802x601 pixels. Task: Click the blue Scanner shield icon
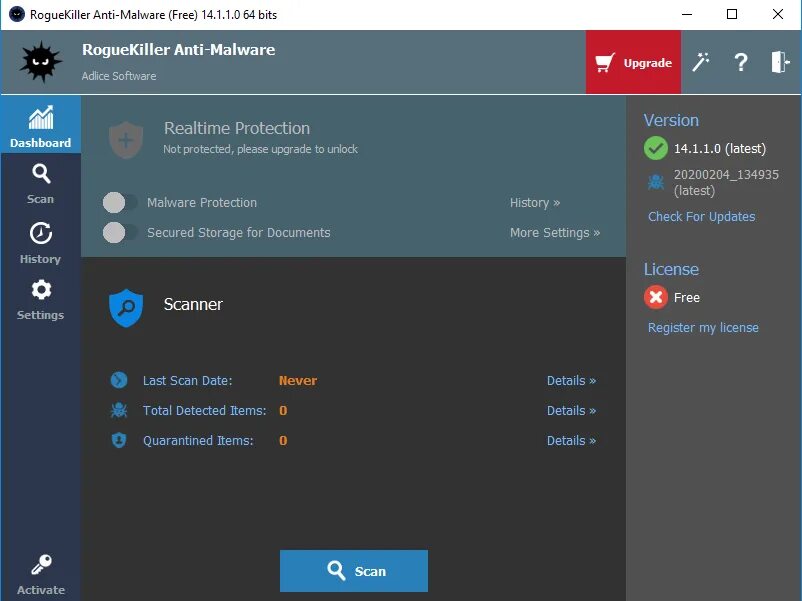pyautogui.click(x=126, y=308)
